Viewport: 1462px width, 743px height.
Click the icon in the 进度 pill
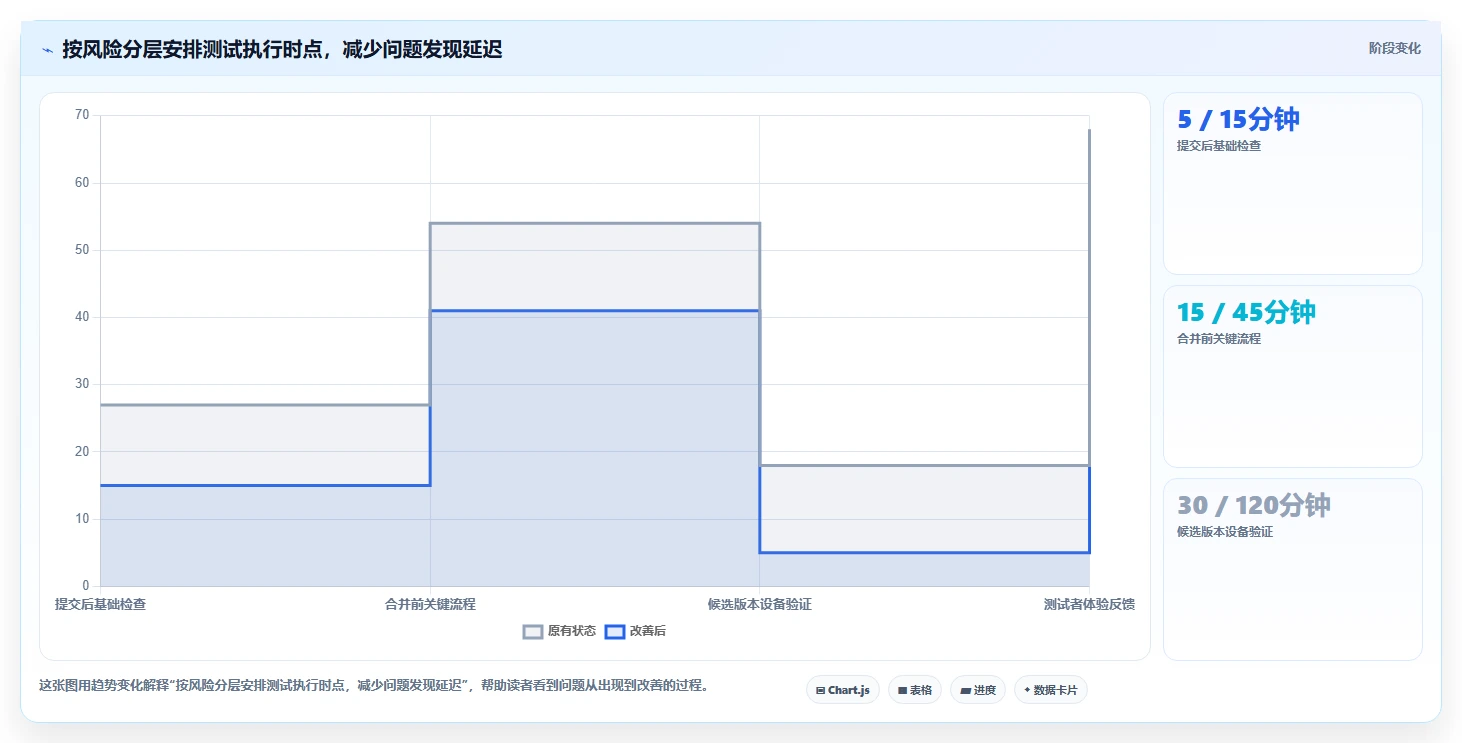pos(965,690)
